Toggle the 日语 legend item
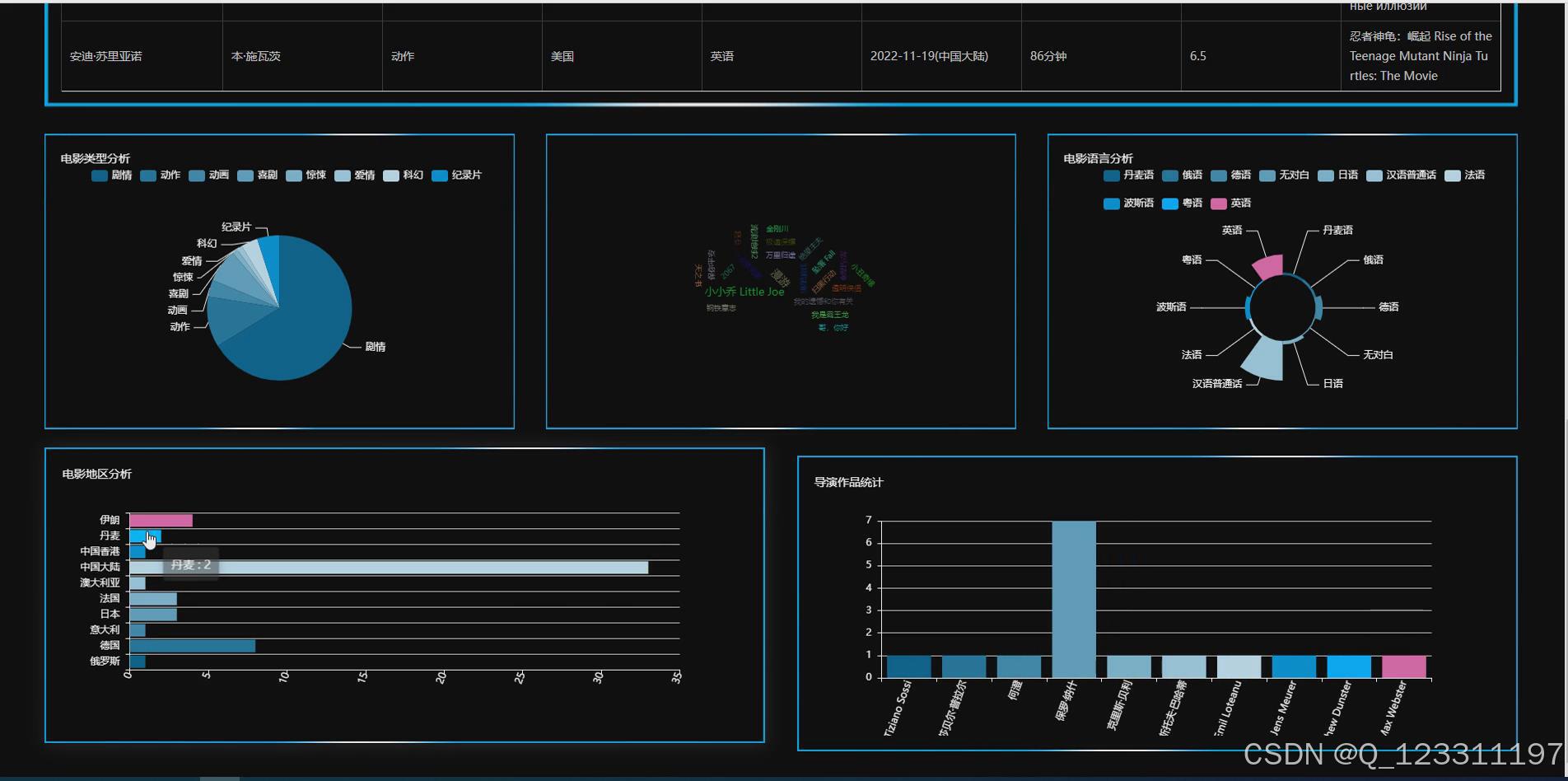Screen dimensions: 1568x781 click(x=1337, y=175)
